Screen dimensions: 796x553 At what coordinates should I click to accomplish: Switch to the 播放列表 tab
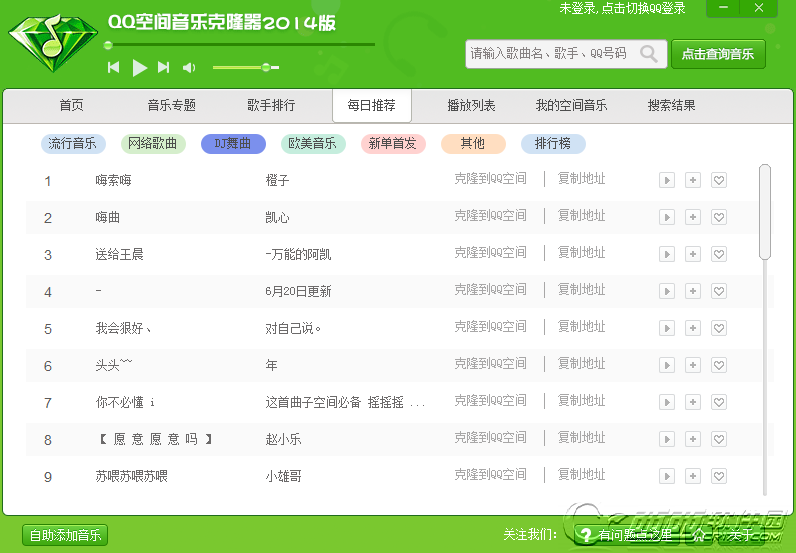(x=471, y=105)
